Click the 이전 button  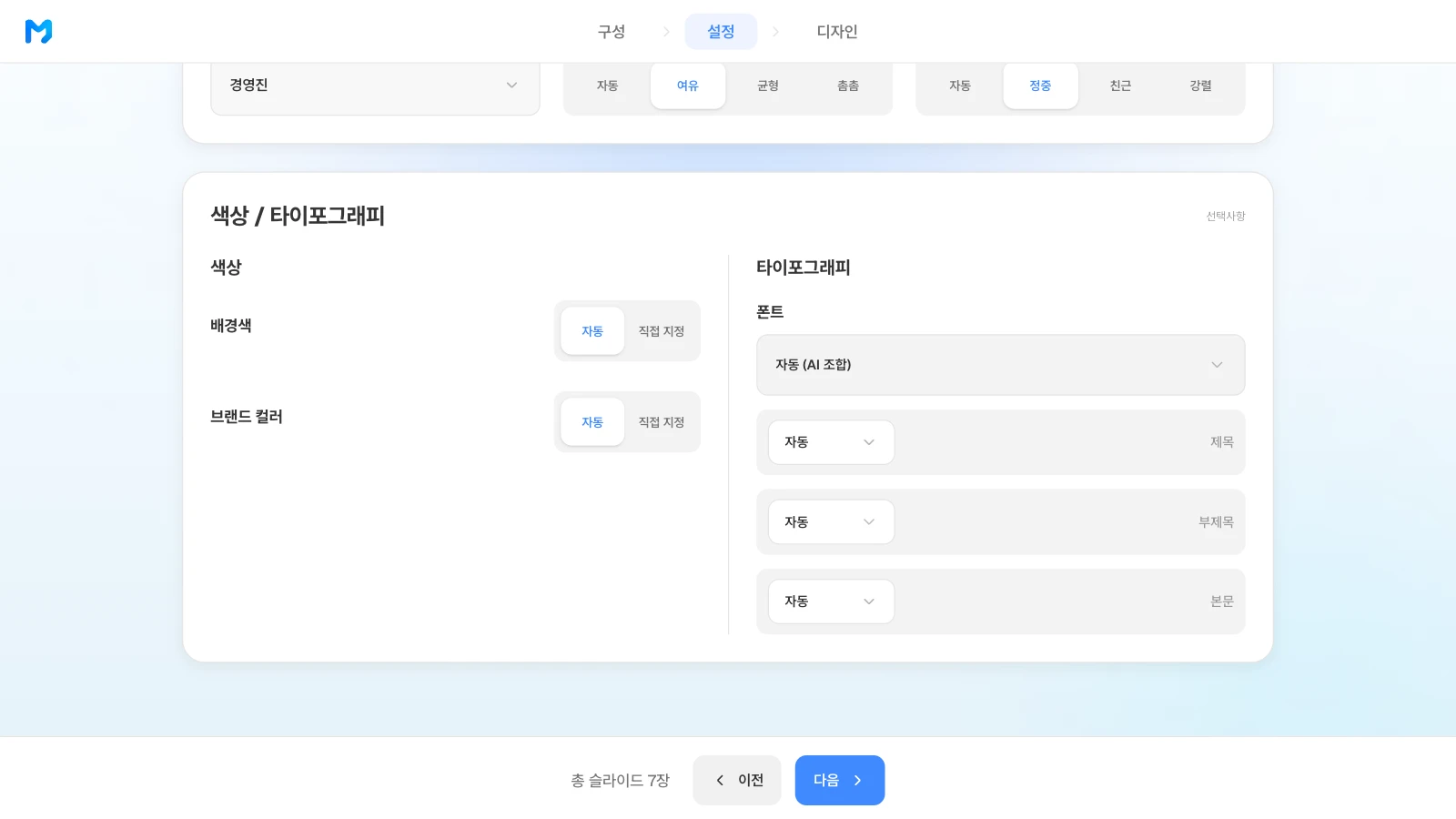(737, 781)
